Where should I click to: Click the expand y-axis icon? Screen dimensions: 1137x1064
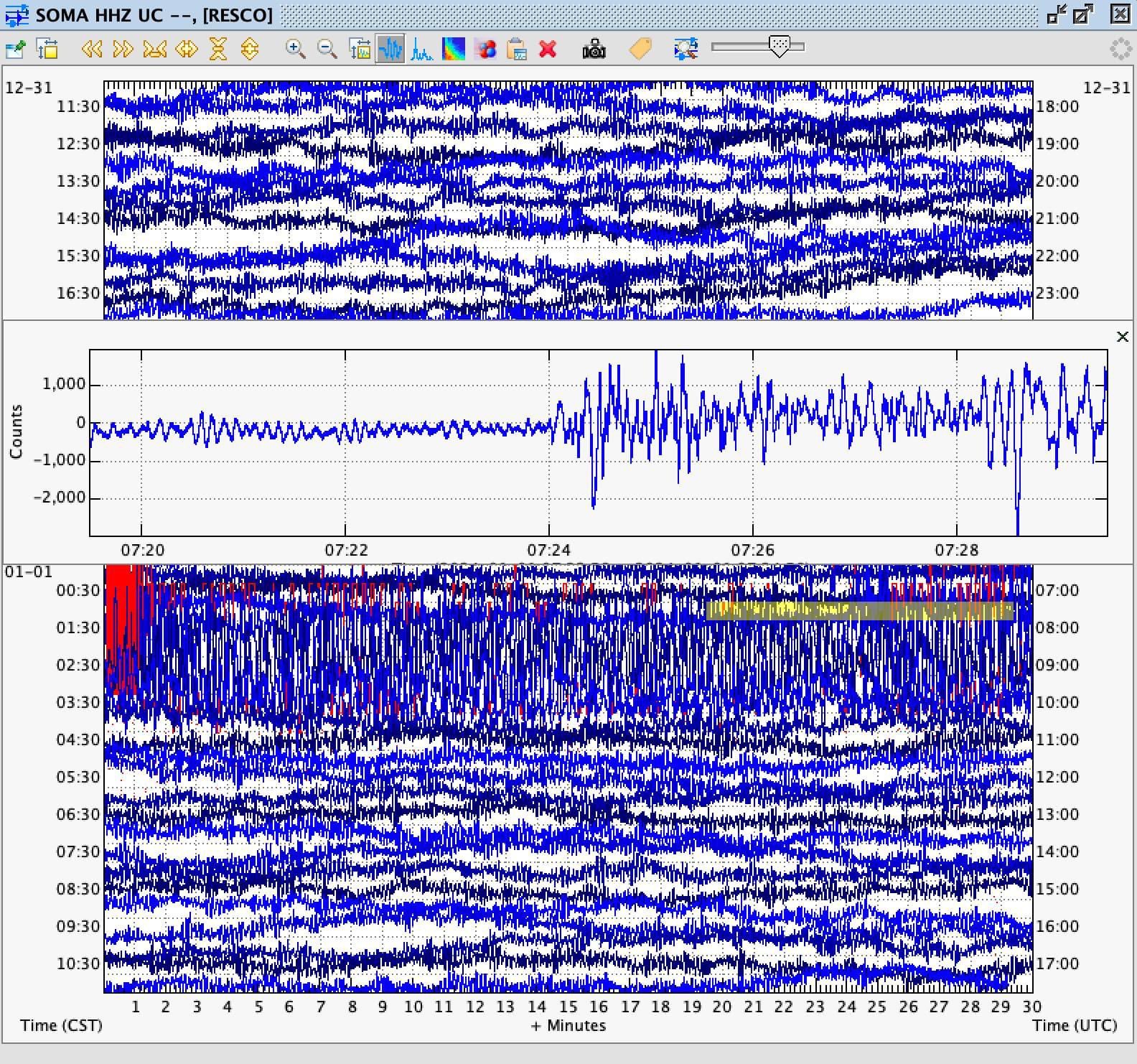click(249, 49)
